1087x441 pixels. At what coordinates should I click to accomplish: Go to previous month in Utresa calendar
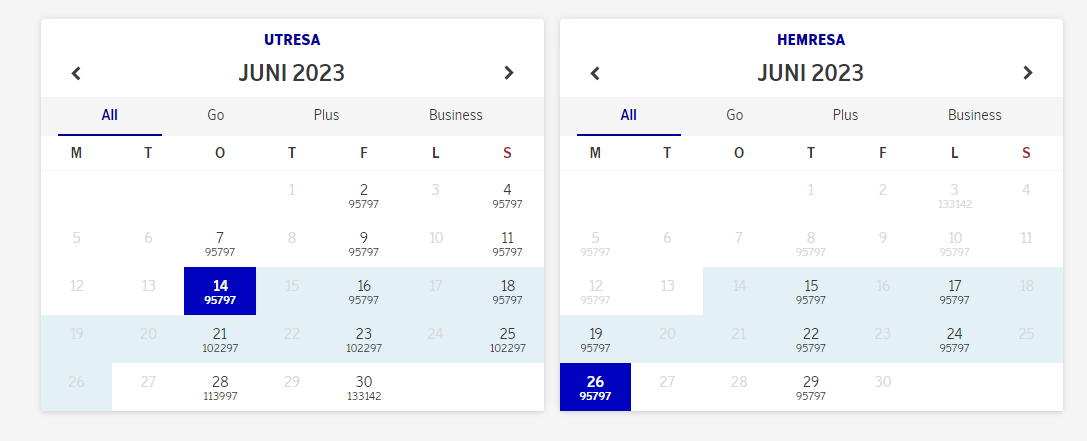(76, 73)
